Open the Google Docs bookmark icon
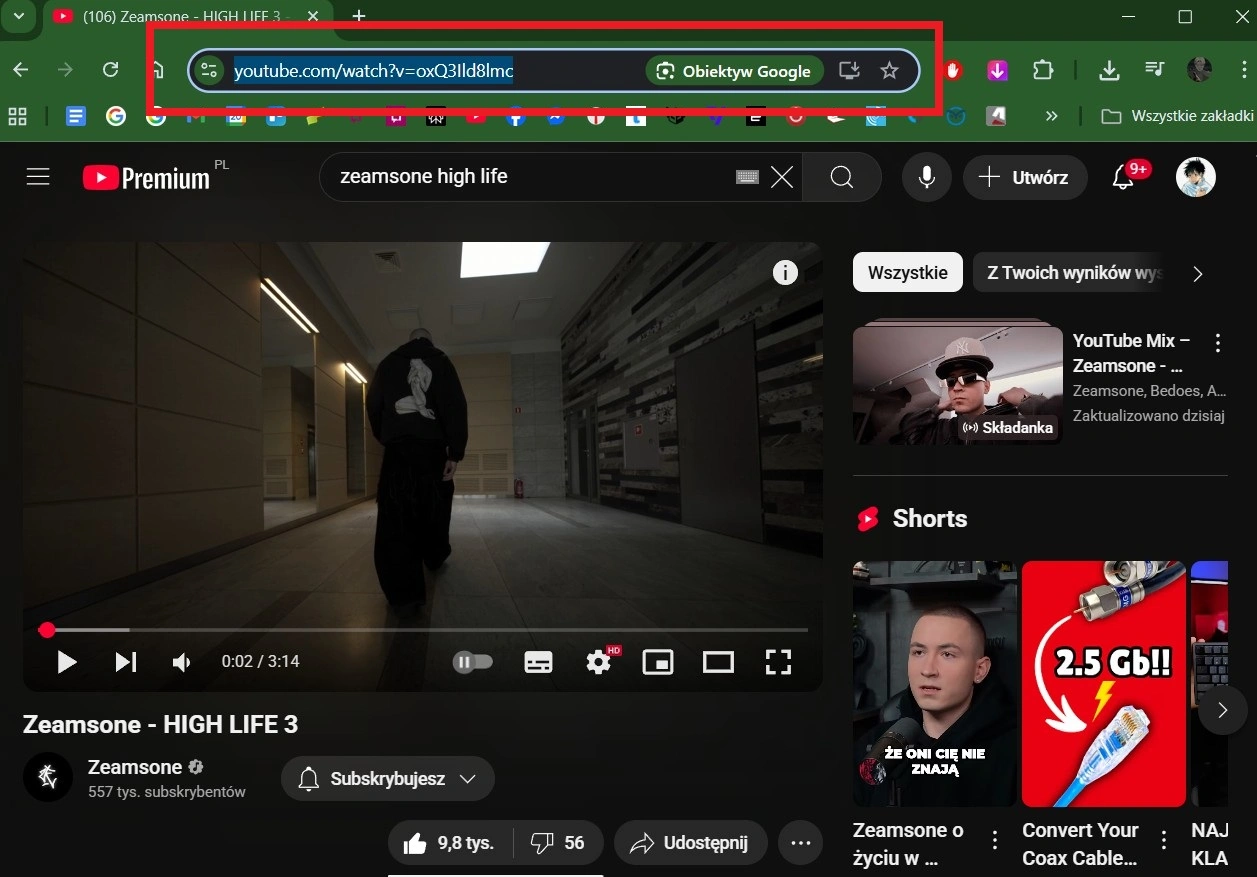This screenshot has height=877, width=1257. pyautogui.click(x=76, y=117)
